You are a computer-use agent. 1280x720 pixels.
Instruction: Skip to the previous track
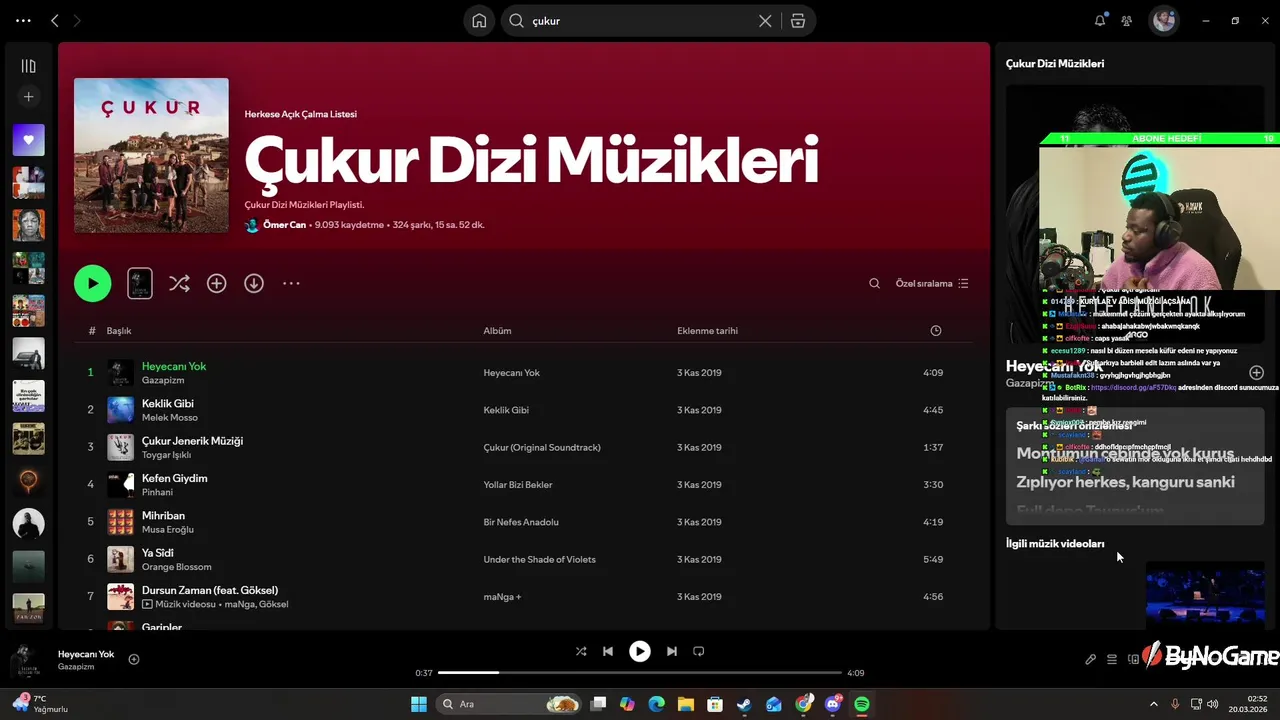(x=608, y=651)
